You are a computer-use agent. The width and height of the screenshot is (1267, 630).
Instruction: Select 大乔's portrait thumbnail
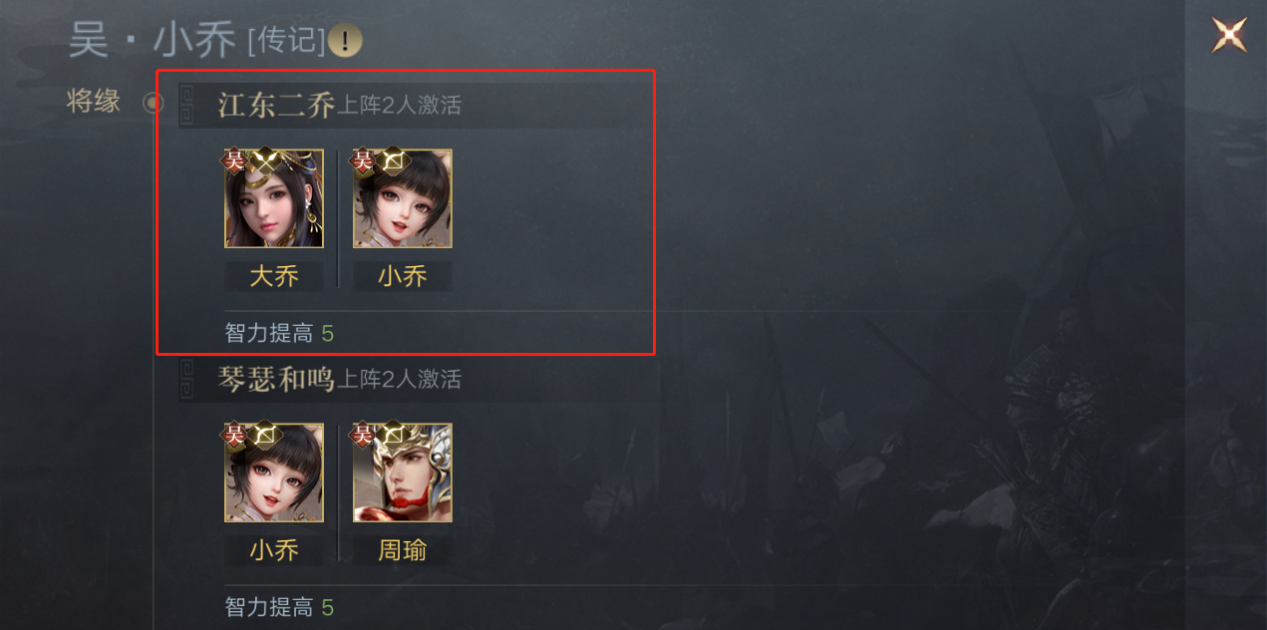(274, 198)
